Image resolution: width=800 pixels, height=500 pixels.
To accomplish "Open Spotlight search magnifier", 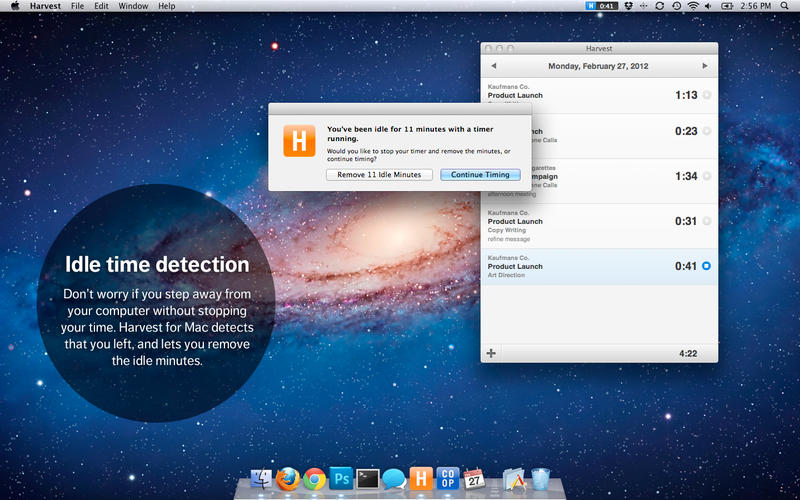I will [784, 6].
